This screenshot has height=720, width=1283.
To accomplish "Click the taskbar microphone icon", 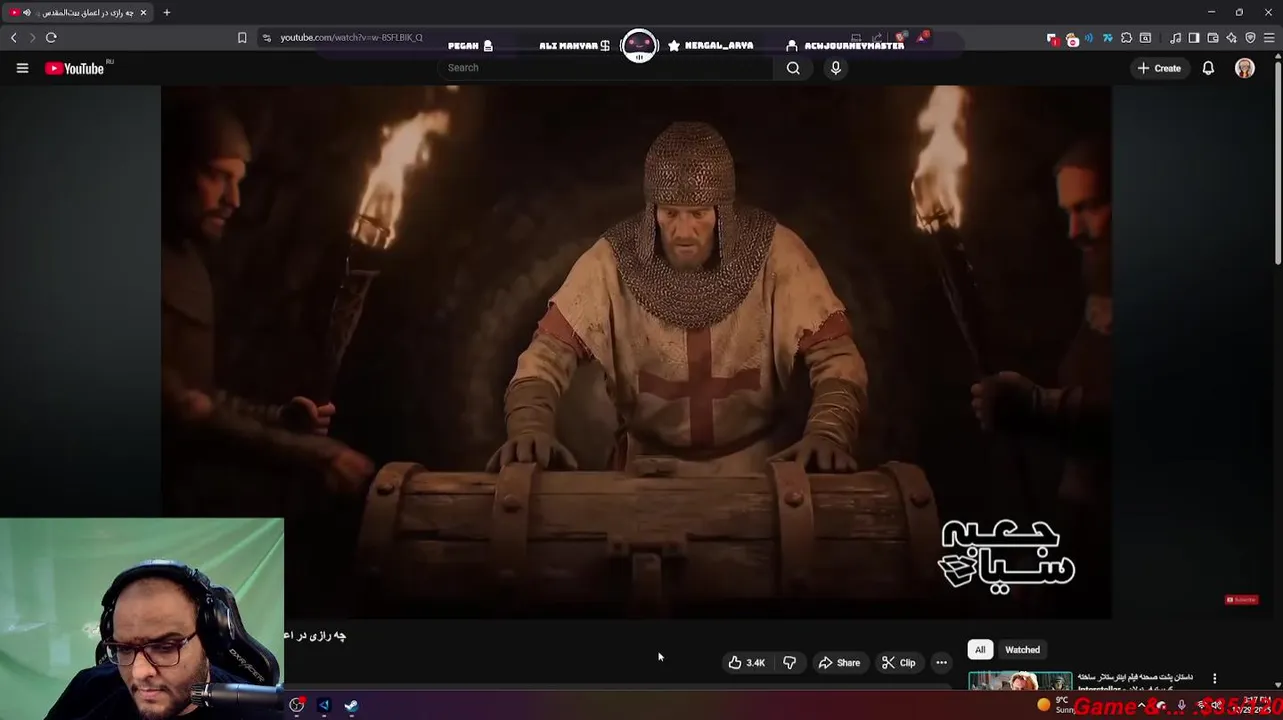I will 1181,705.
